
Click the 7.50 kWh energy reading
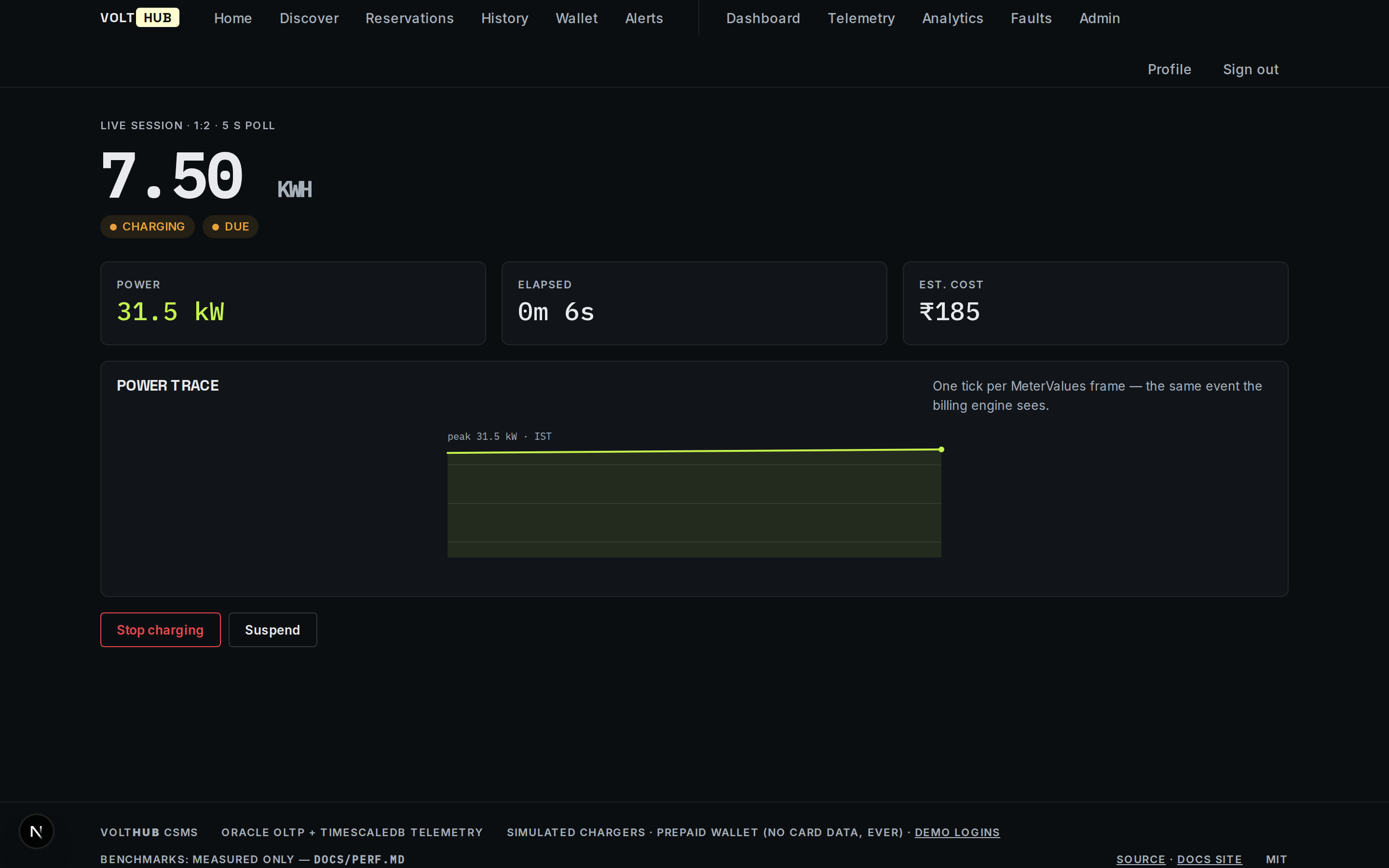pos(206,176)
